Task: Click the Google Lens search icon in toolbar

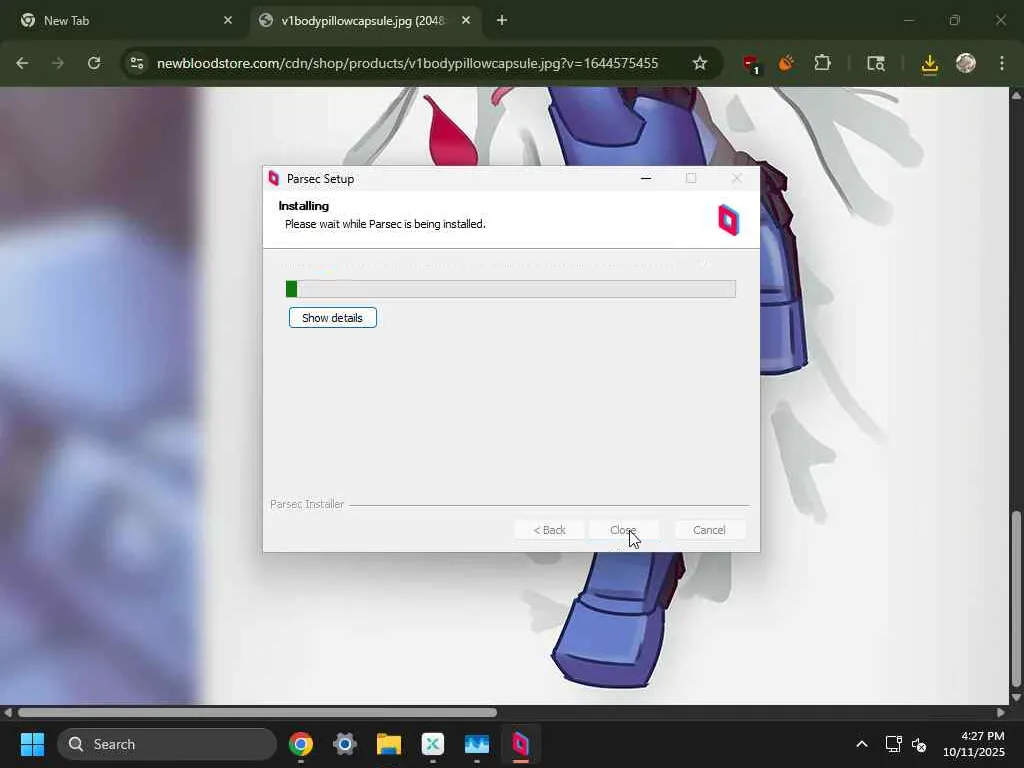Action: click(x=876, y=63)
